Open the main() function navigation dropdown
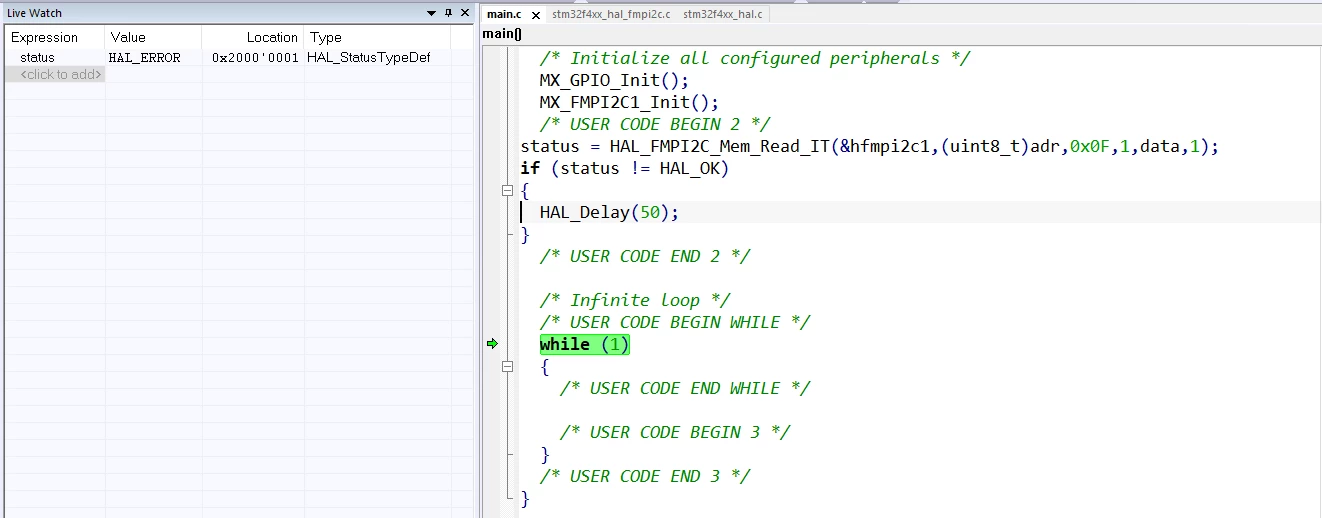Viewport: 1322px width, 518px height. coord(502,34)
